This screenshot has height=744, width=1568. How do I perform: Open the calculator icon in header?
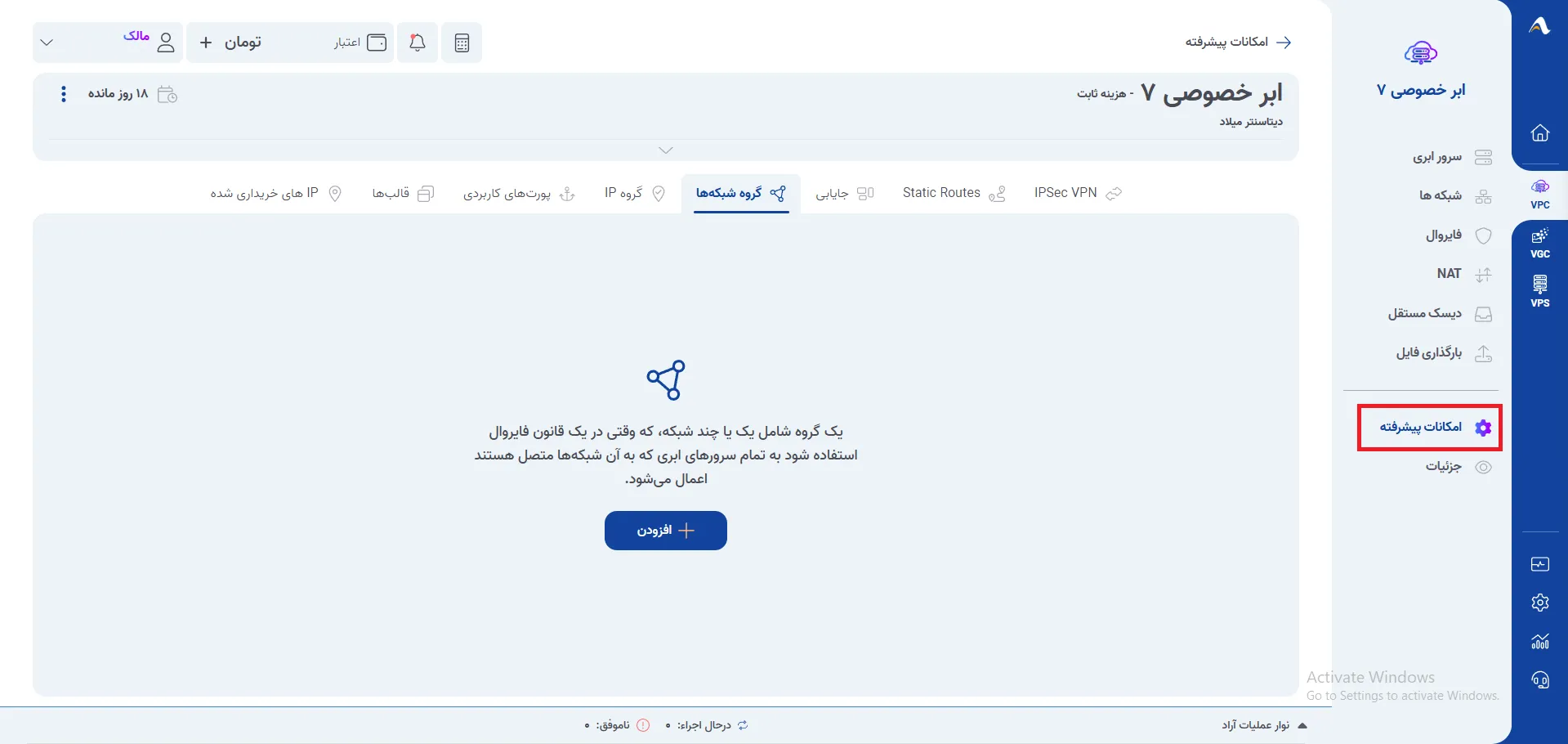tap(462, 43)
